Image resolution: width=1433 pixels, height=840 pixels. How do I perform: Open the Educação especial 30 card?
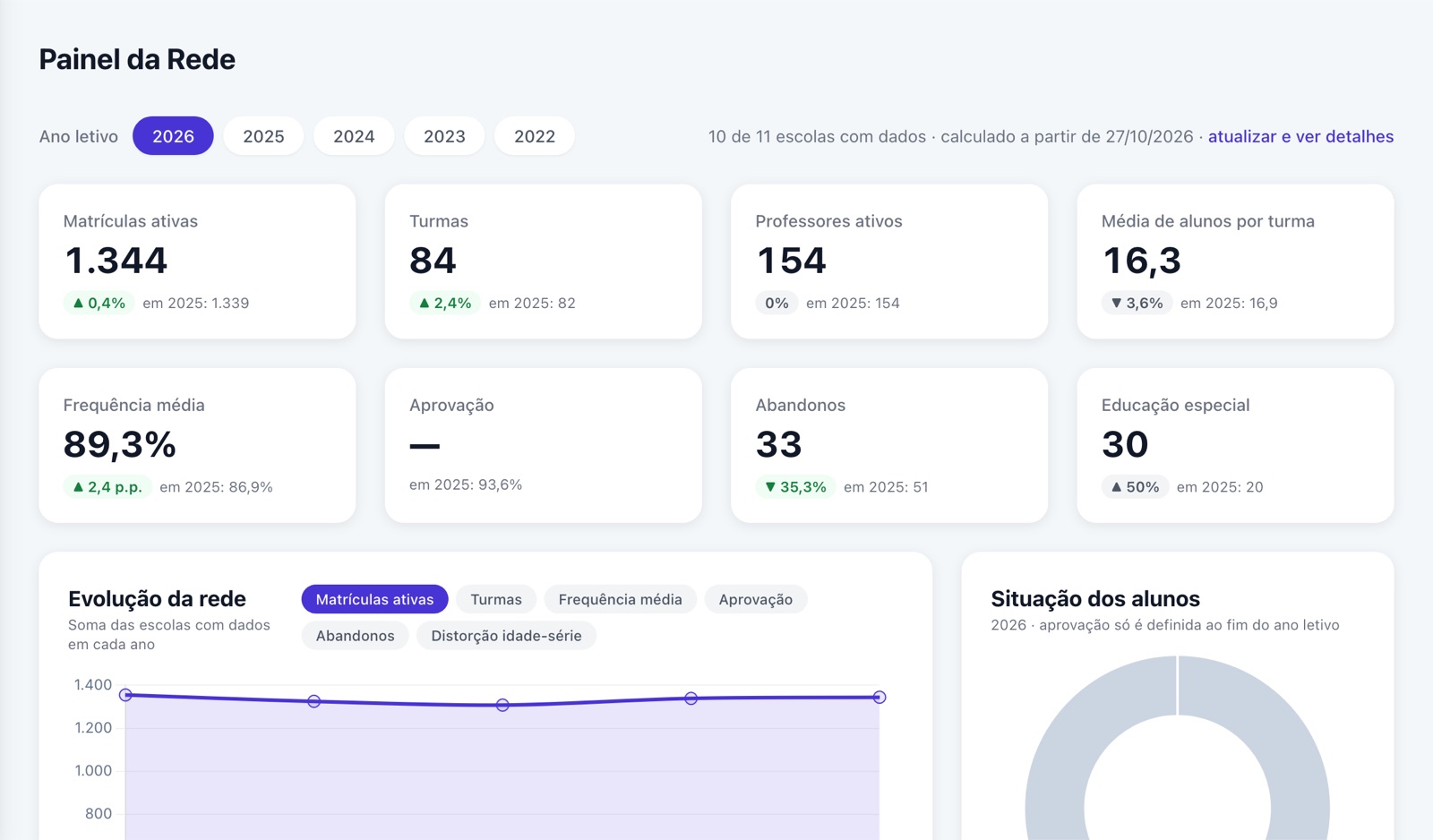coord(1235,445)
